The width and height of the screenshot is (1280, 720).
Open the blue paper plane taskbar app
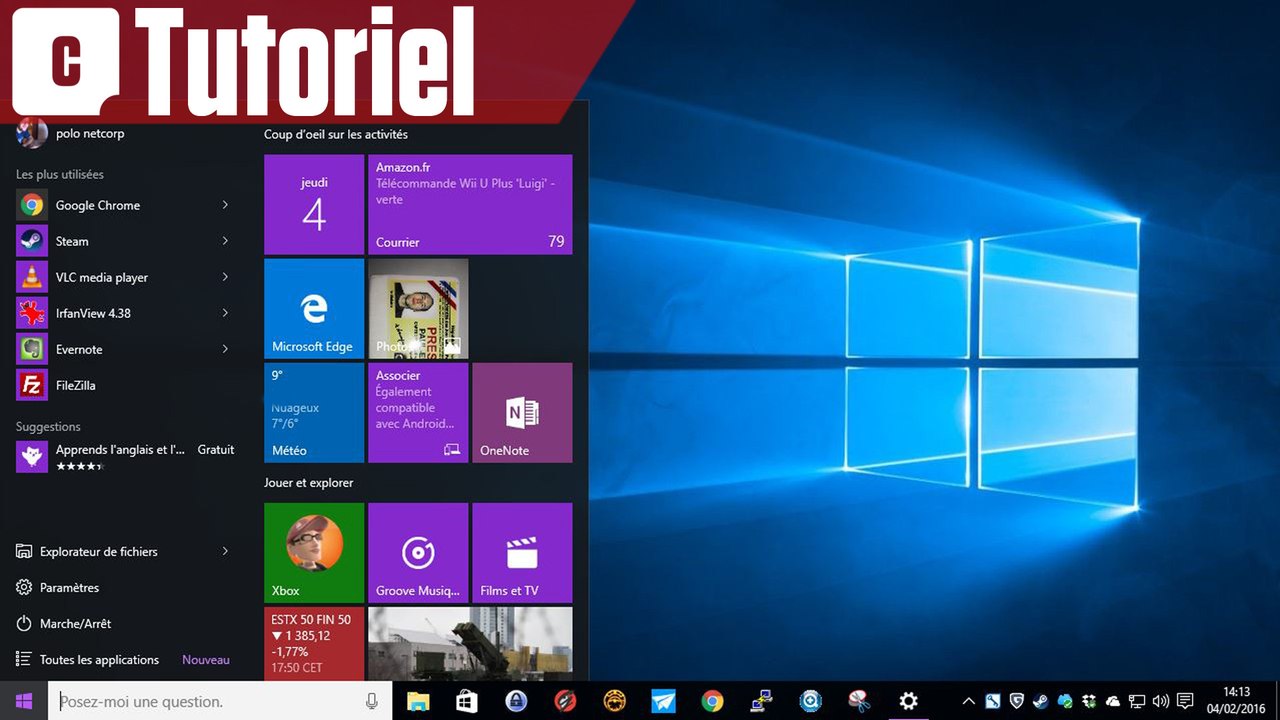tap(663, 701)
